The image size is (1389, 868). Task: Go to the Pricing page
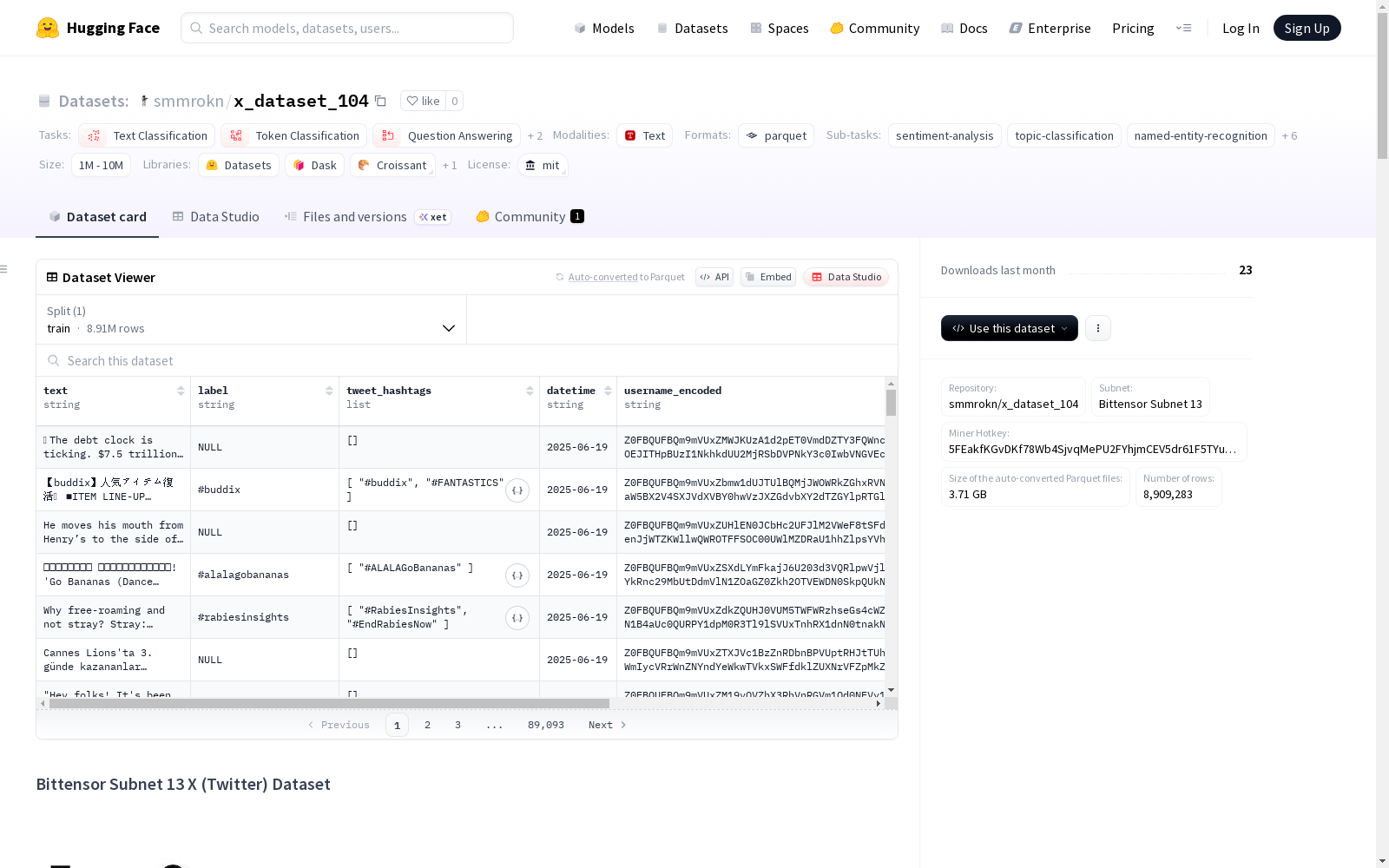(1133, 29)
